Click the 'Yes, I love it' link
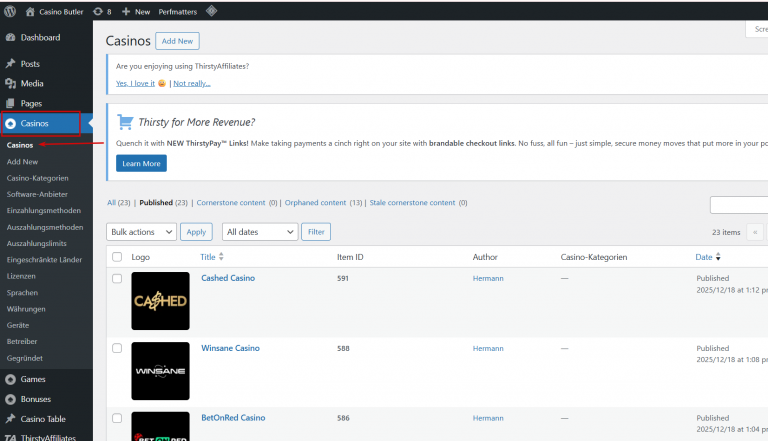This screenshot has width=768, height=441. pos(135,83)
